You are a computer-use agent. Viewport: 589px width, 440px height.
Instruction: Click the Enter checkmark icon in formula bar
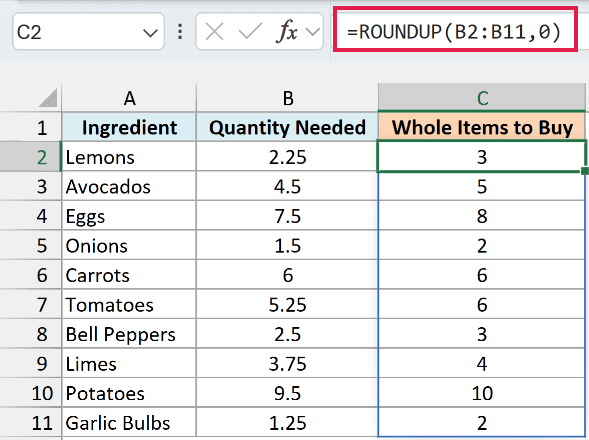[x=250, y=32]
